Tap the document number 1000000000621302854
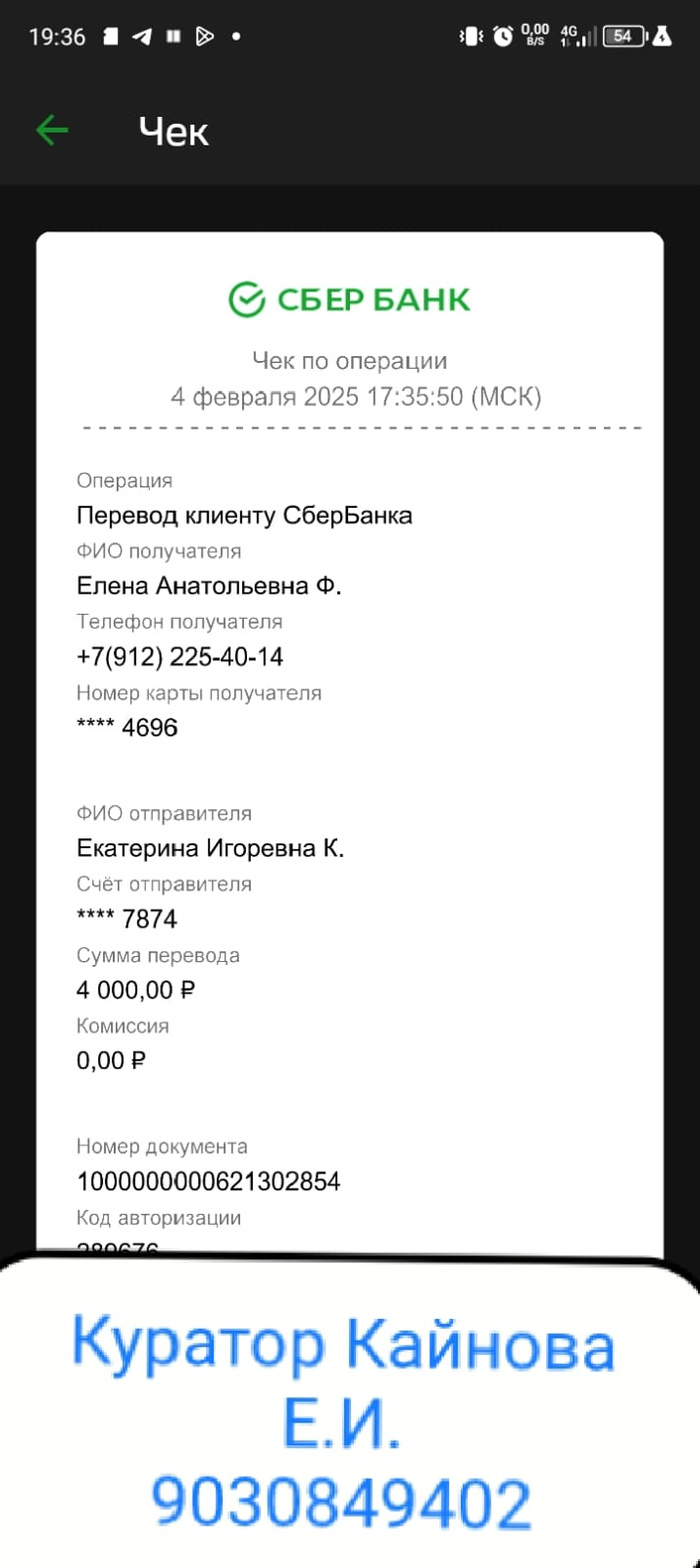 coord(208,1182)
